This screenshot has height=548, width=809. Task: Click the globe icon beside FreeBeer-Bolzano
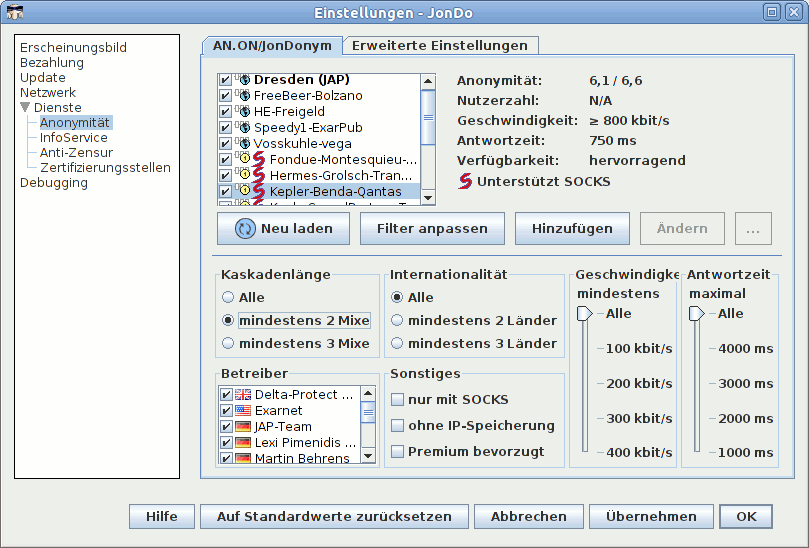pos(245,95)
